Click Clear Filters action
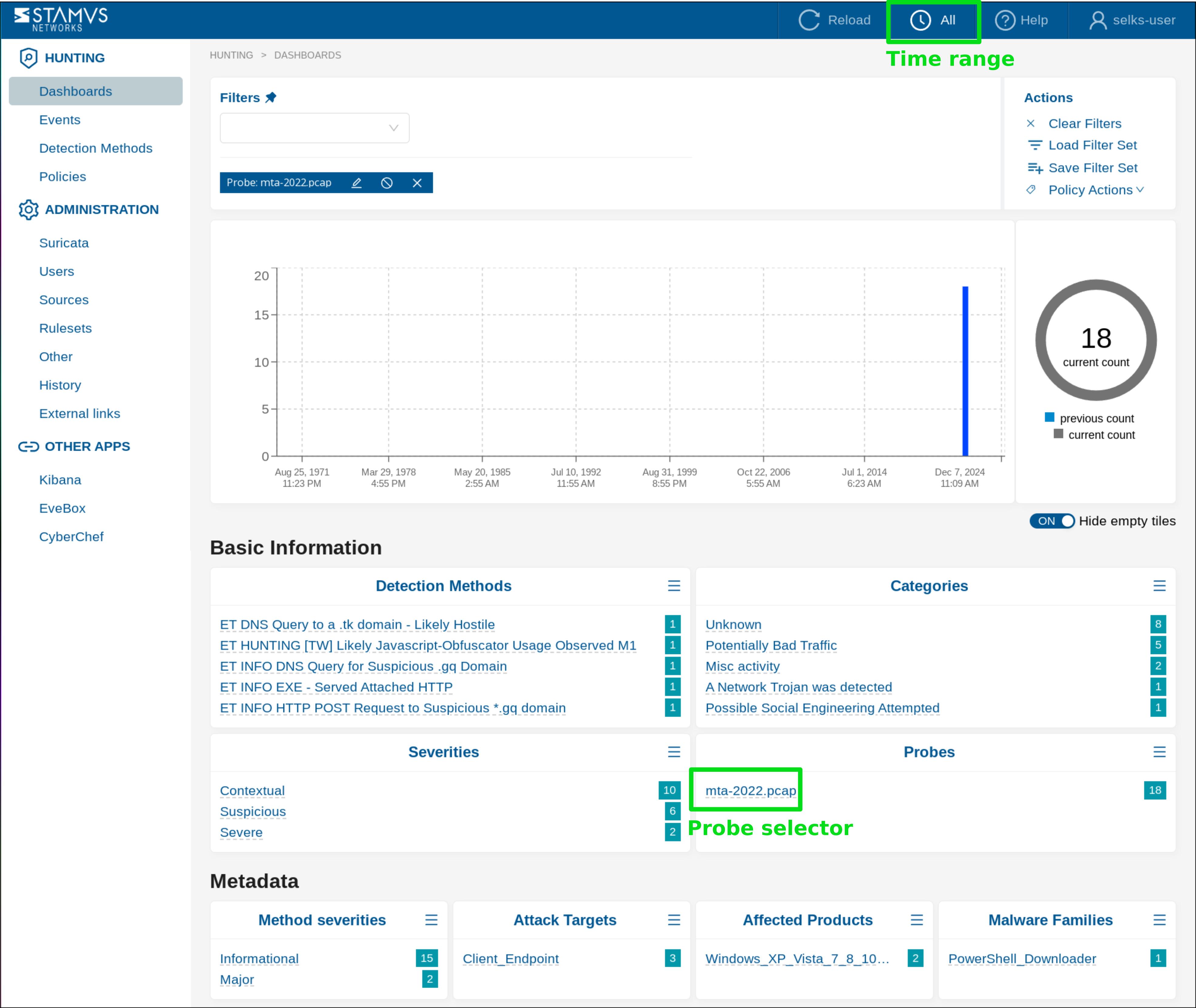The height and width of the screenshot is (1008, 1196). point(1084,123)
